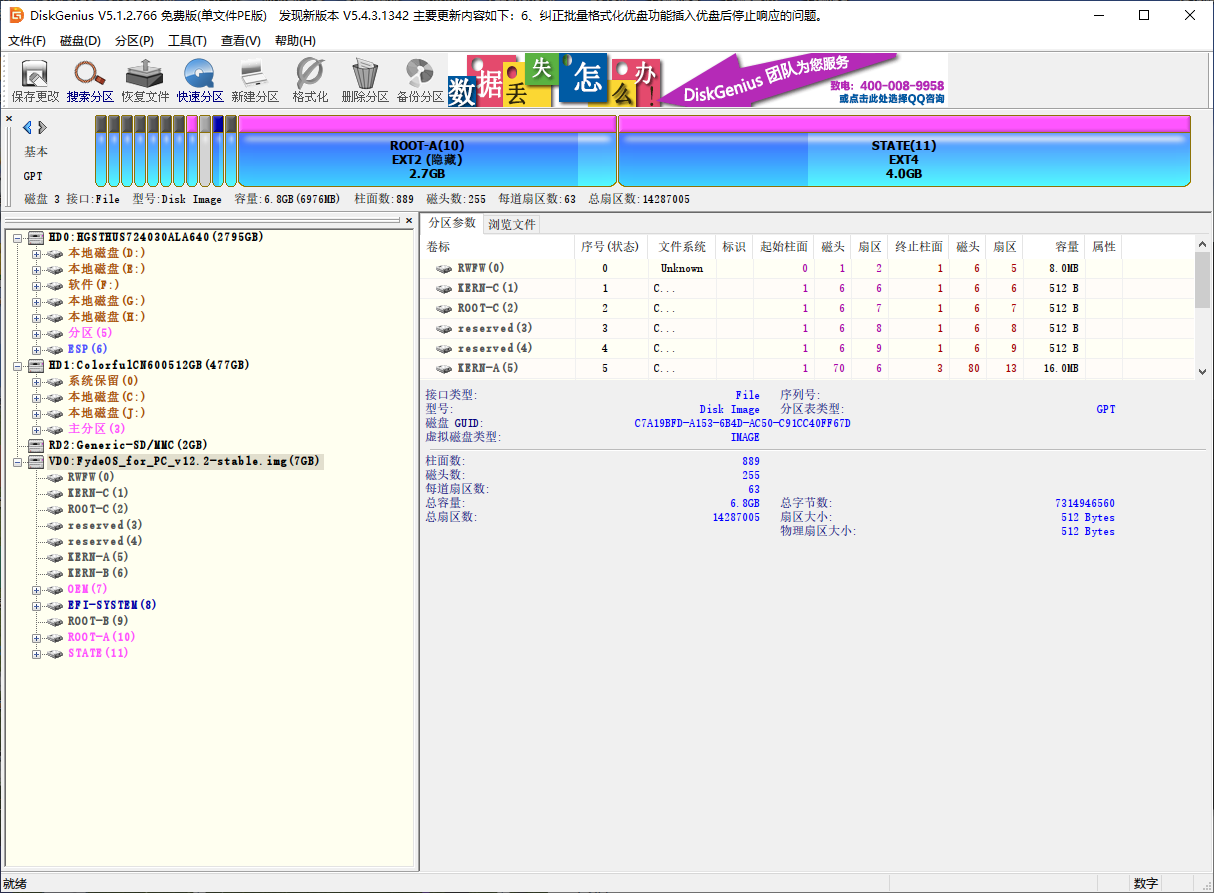Expand the 本地磁盘(C:) tree node
Screen dimensions: 1214x893
37,398
